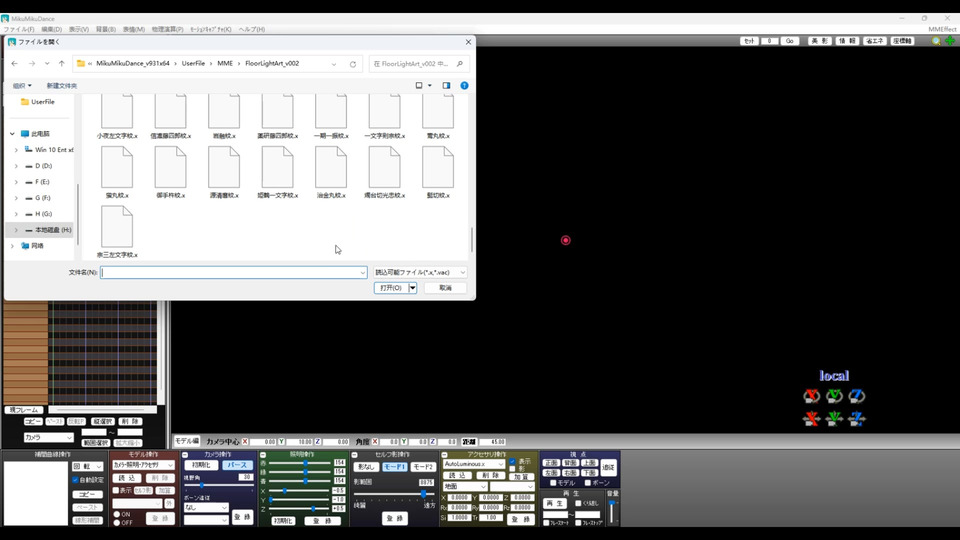
Task: Select the 一文字則宗紋.x file icon
Action: [384, 111]
